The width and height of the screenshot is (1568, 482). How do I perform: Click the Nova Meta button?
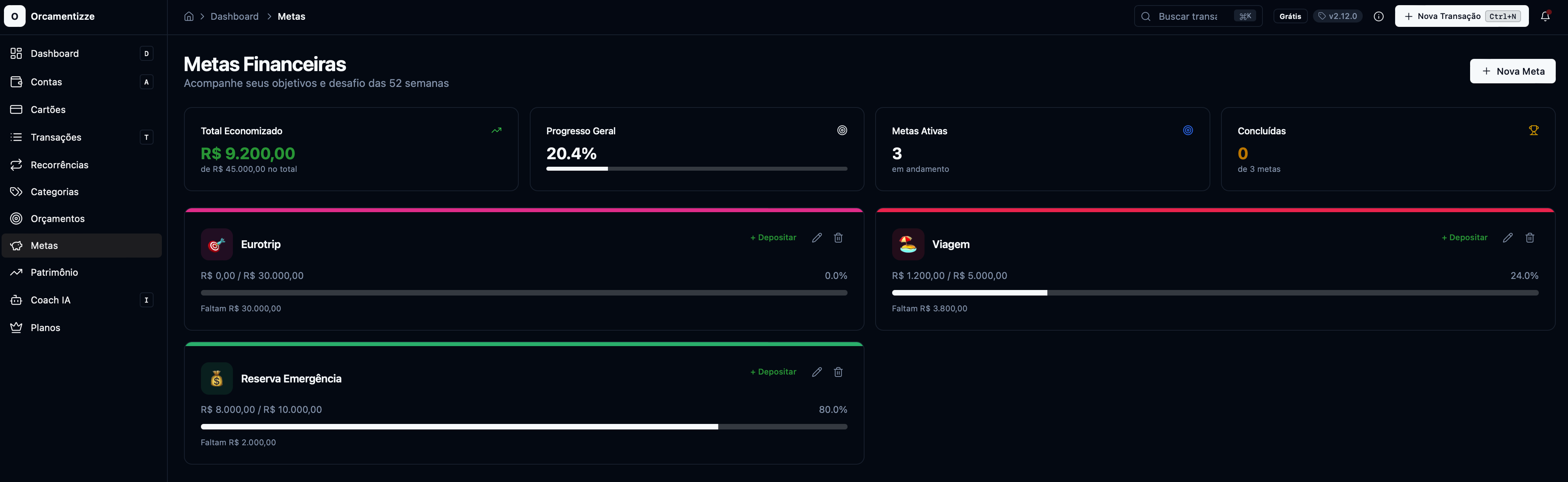[1512, 71]
